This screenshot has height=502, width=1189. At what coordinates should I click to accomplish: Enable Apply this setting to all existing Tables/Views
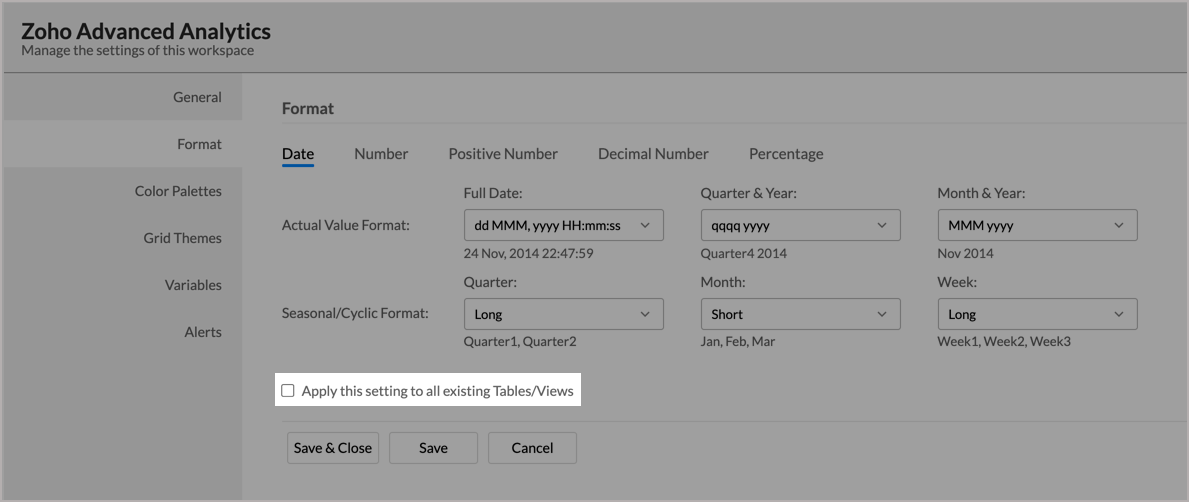click(x=287, y=391)
